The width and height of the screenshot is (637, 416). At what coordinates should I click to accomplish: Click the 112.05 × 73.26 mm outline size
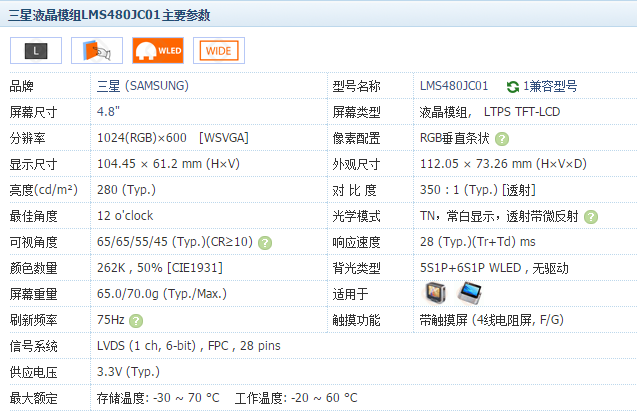[x=503, y=164]
